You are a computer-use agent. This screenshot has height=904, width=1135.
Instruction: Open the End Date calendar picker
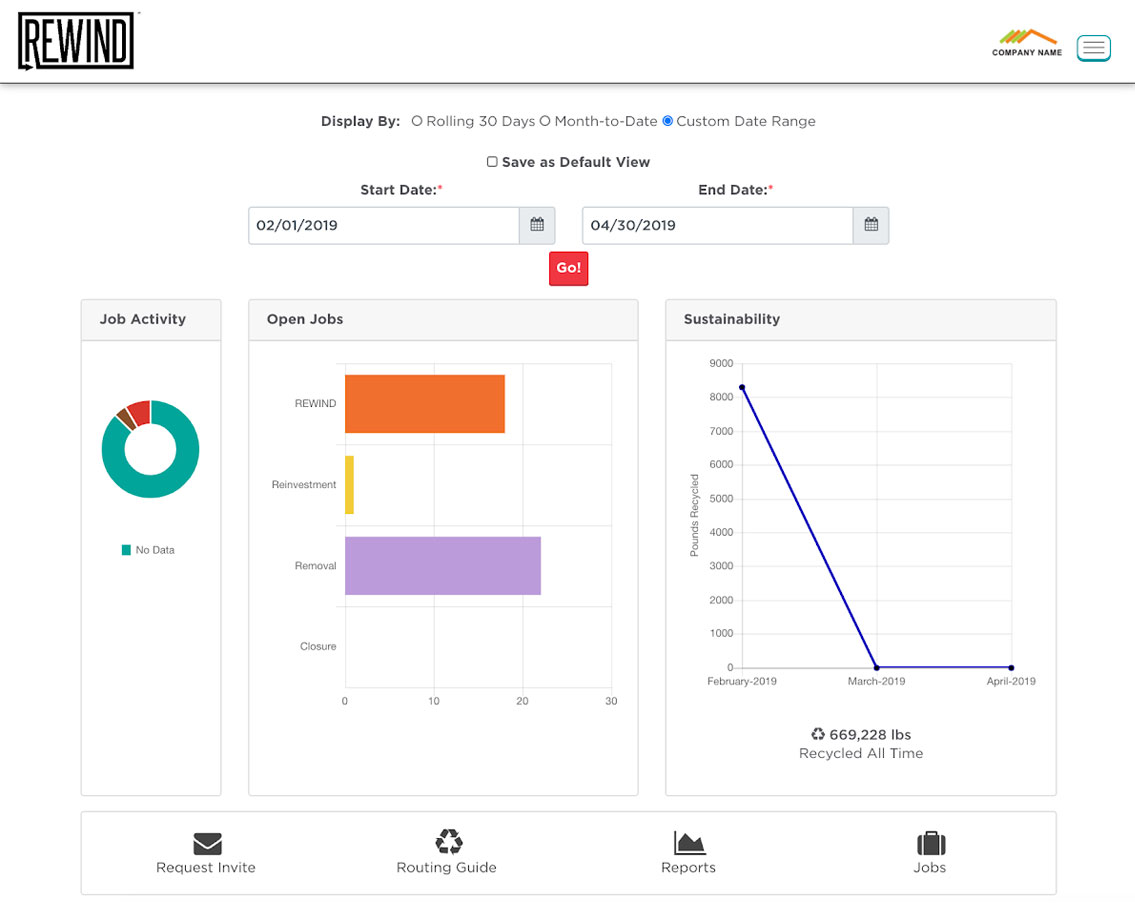tap(871, 225)
